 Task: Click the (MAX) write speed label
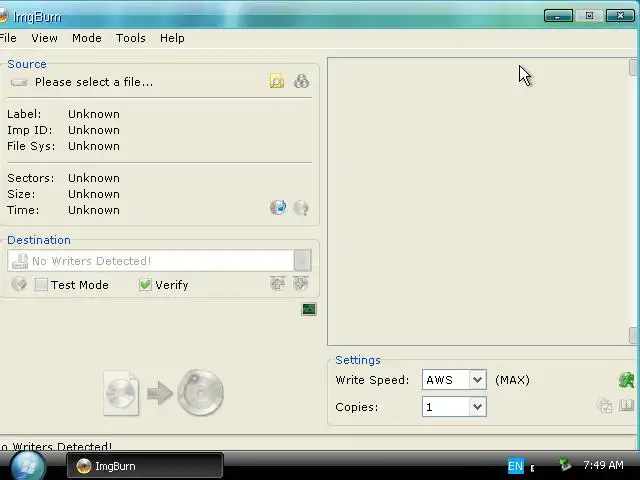(x=512, y=380)
